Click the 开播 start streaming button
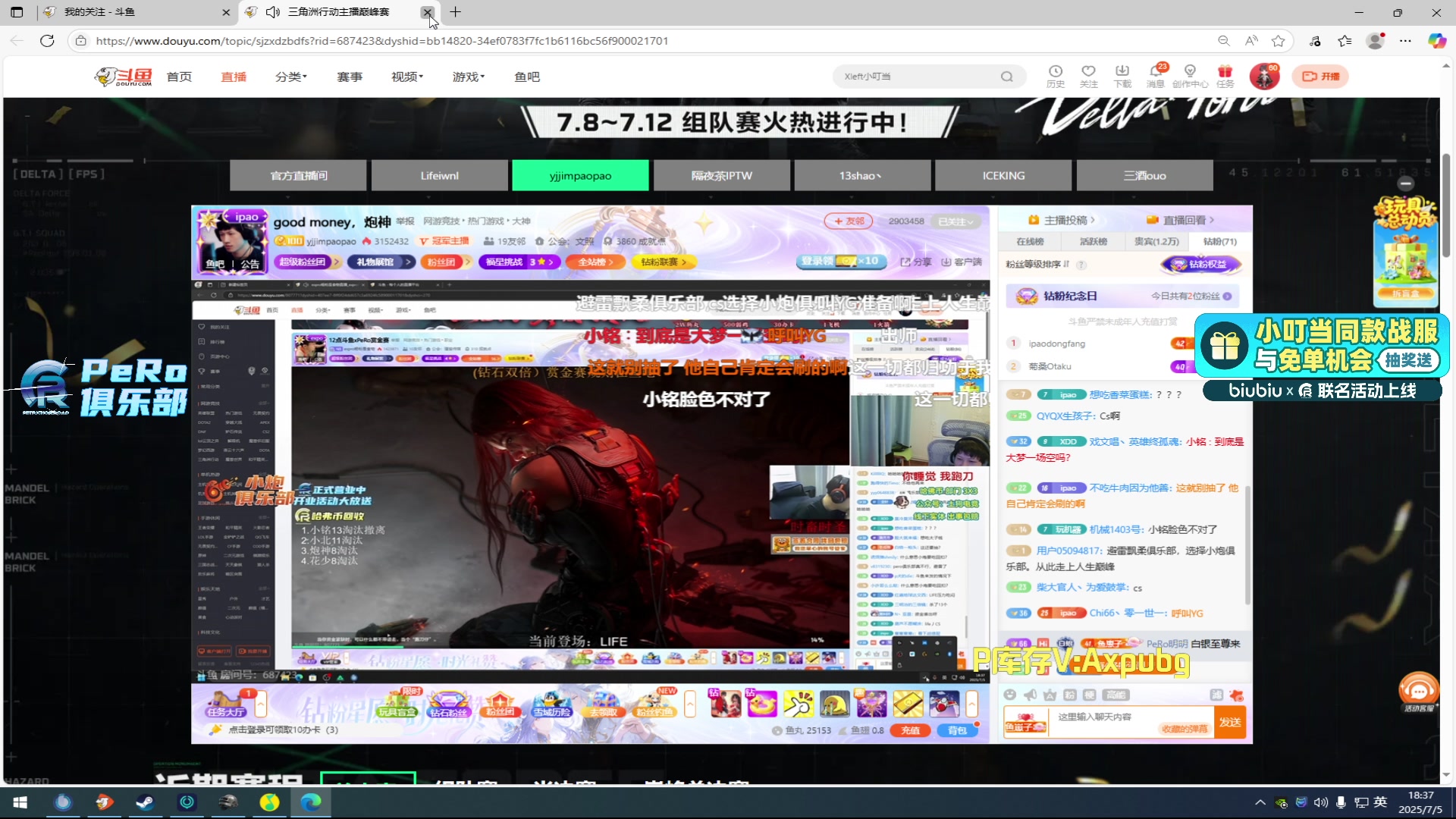Screen dimensions: 1456x819 (x=1321, y=76)
